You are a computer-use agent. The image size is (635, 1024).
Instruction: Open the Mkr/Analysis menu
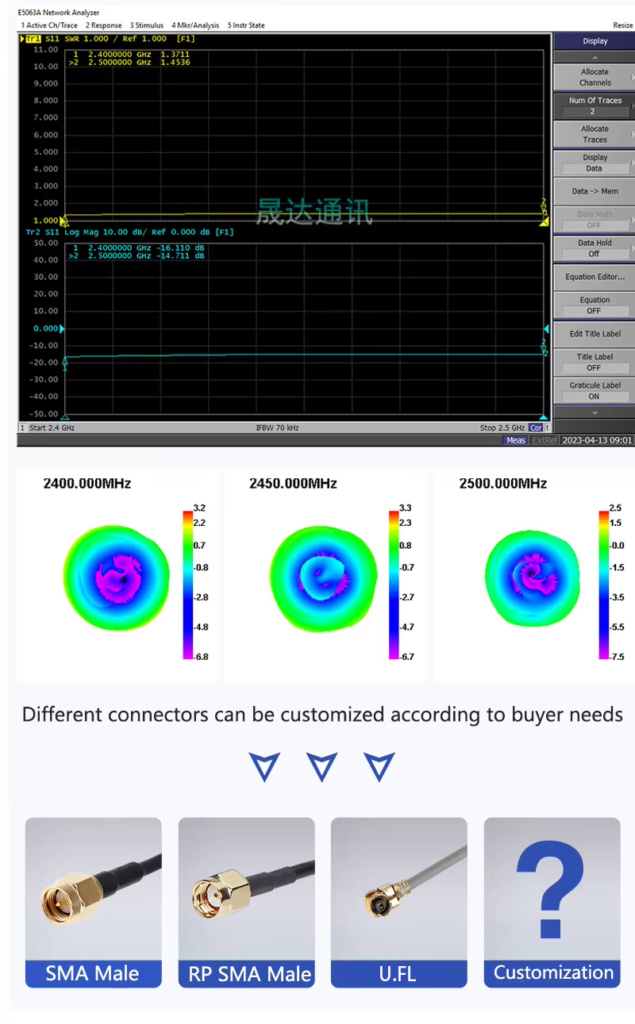pyautogui.click(x=194, y=25)
